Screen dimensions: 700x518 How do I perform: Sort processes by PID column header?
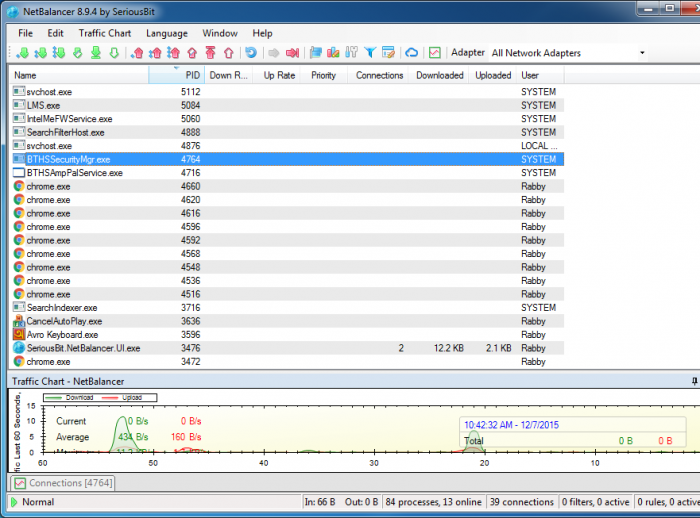coord(192,75)
